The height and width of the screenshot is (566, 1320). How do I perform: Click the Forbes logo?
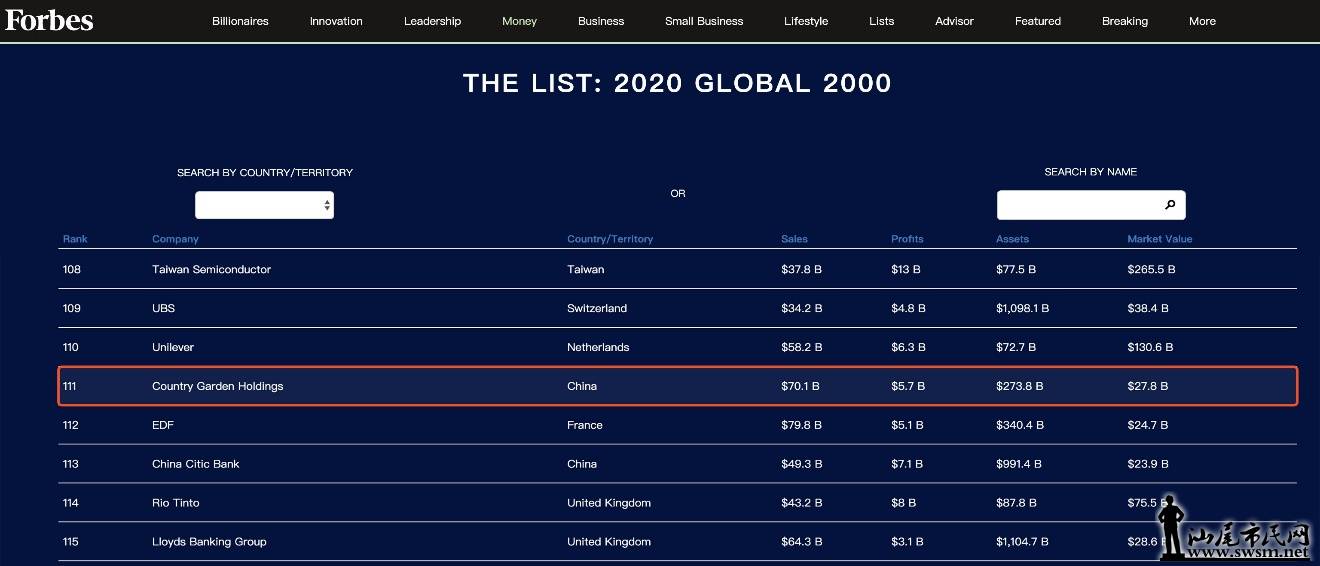(49, 20)
